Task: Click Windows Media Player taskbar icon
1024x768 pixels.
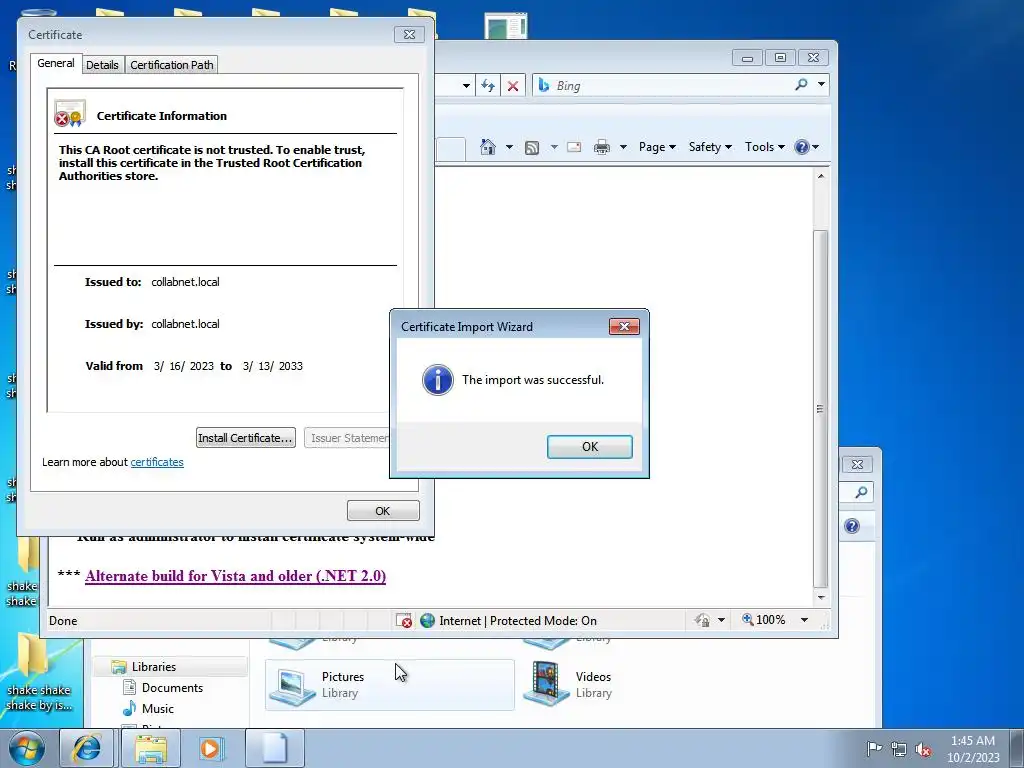Action: tap(211, 748)
